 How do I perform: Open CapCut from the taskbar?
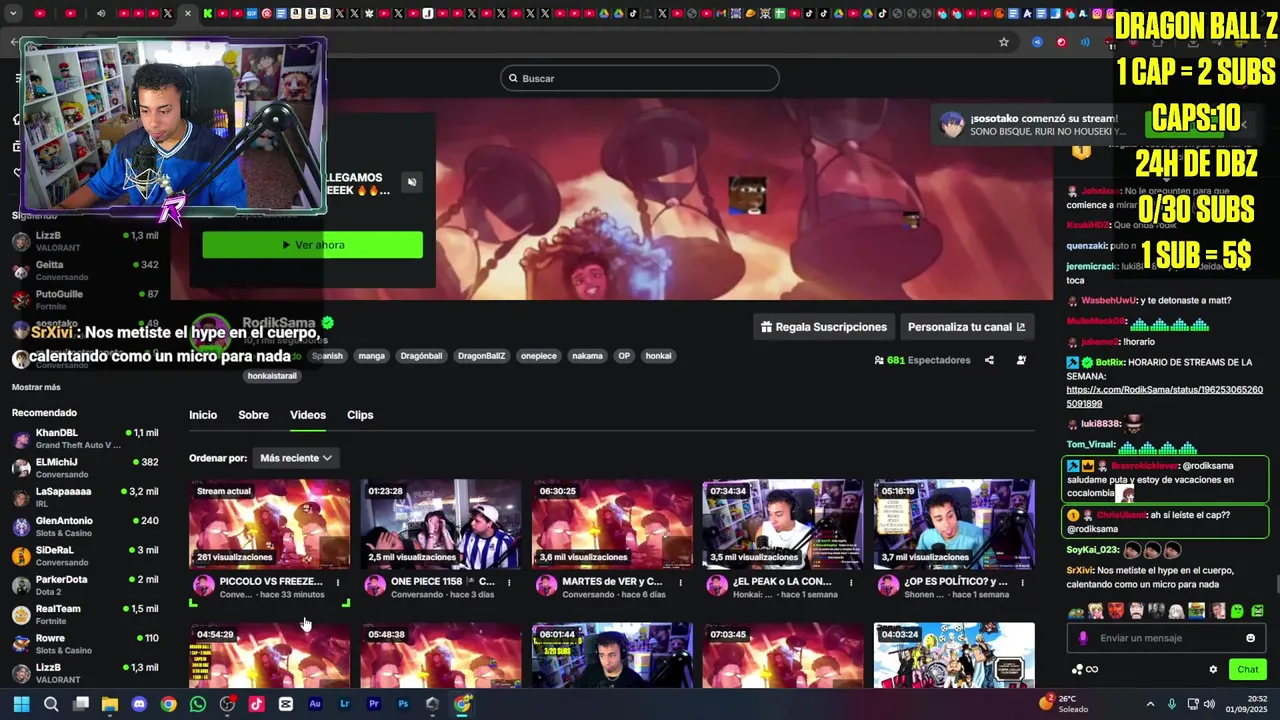[286, 704]
